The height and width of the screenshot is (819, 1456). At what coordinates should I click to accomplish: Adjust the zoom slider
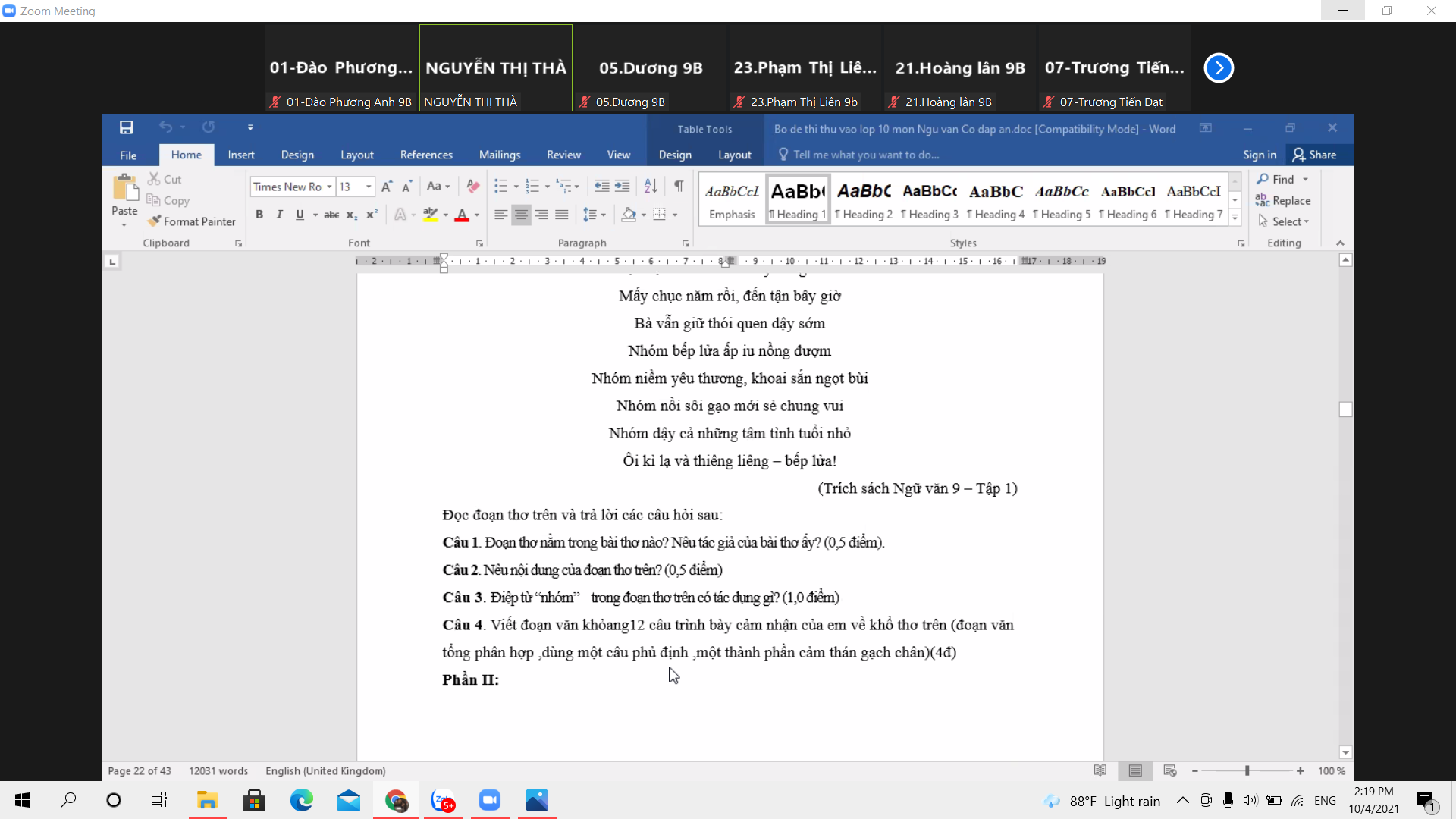(x=1247, y=770)
